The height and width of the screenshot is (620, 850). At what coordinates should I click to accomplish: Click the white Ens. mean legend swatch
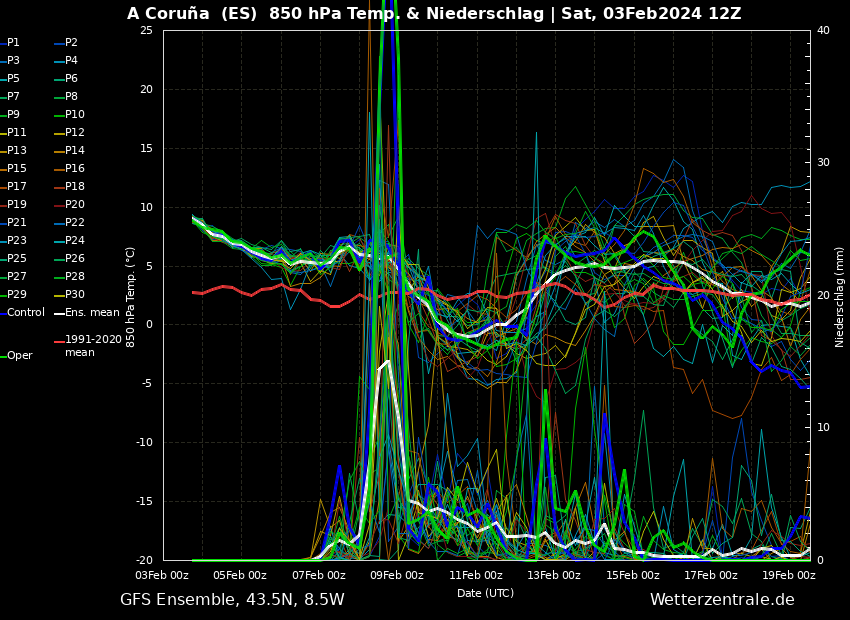[59, 313]
